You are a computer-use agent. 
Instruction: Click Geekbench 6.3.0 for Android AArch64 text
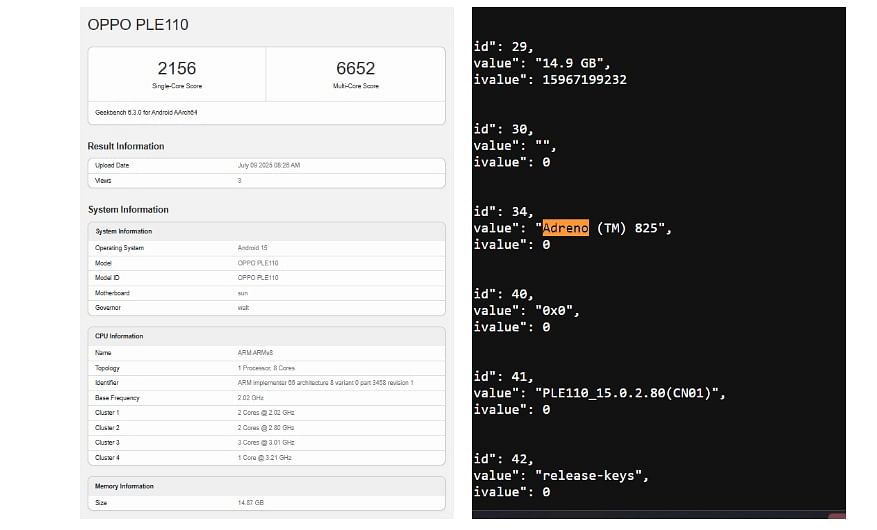point(146,112)
